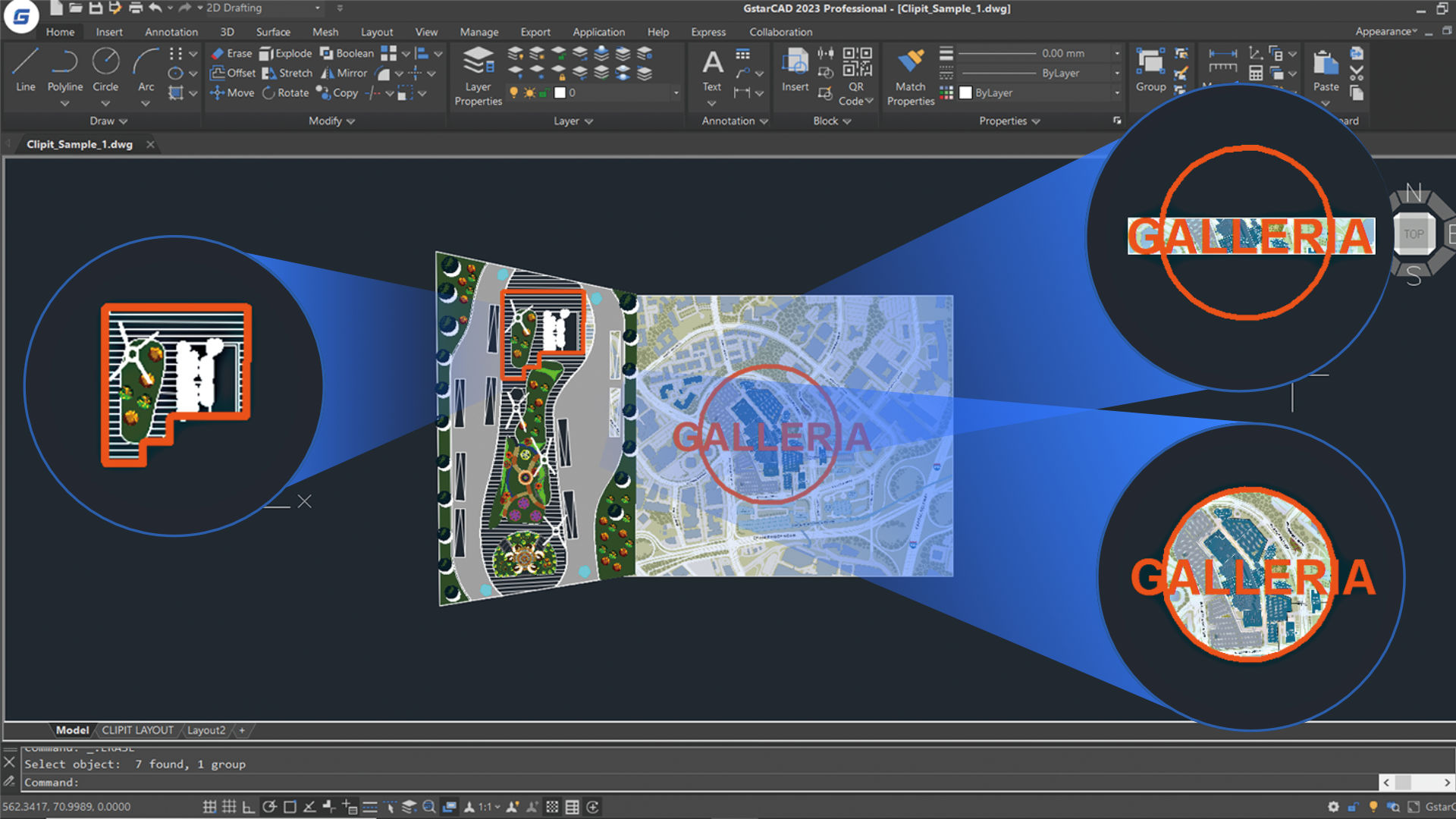
Task: Expand the Draw panel
Action: [x=108, y=121]
